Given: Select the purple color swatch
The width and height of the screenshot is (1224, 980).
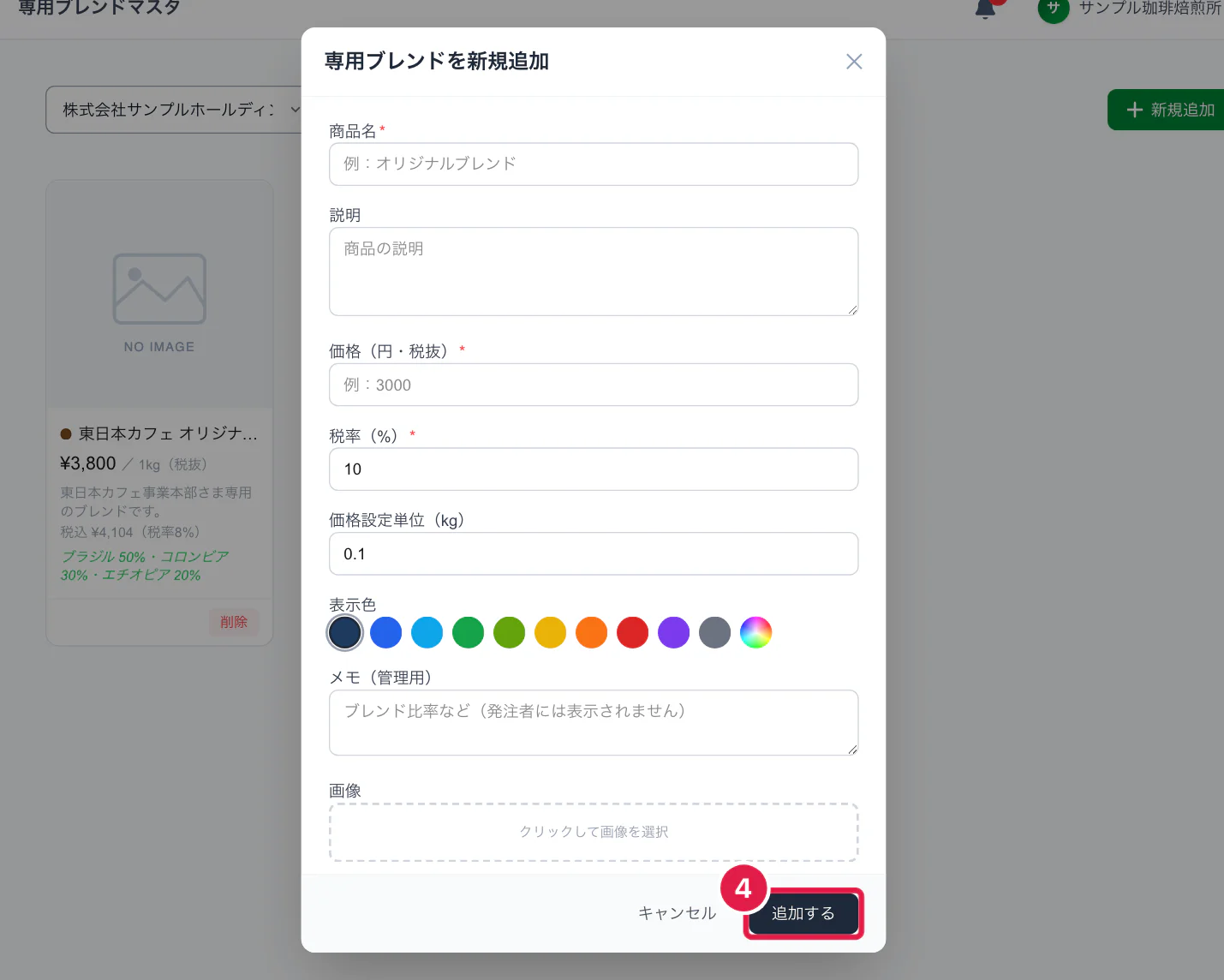Looking at the screenshot, I should pos(674,632).
